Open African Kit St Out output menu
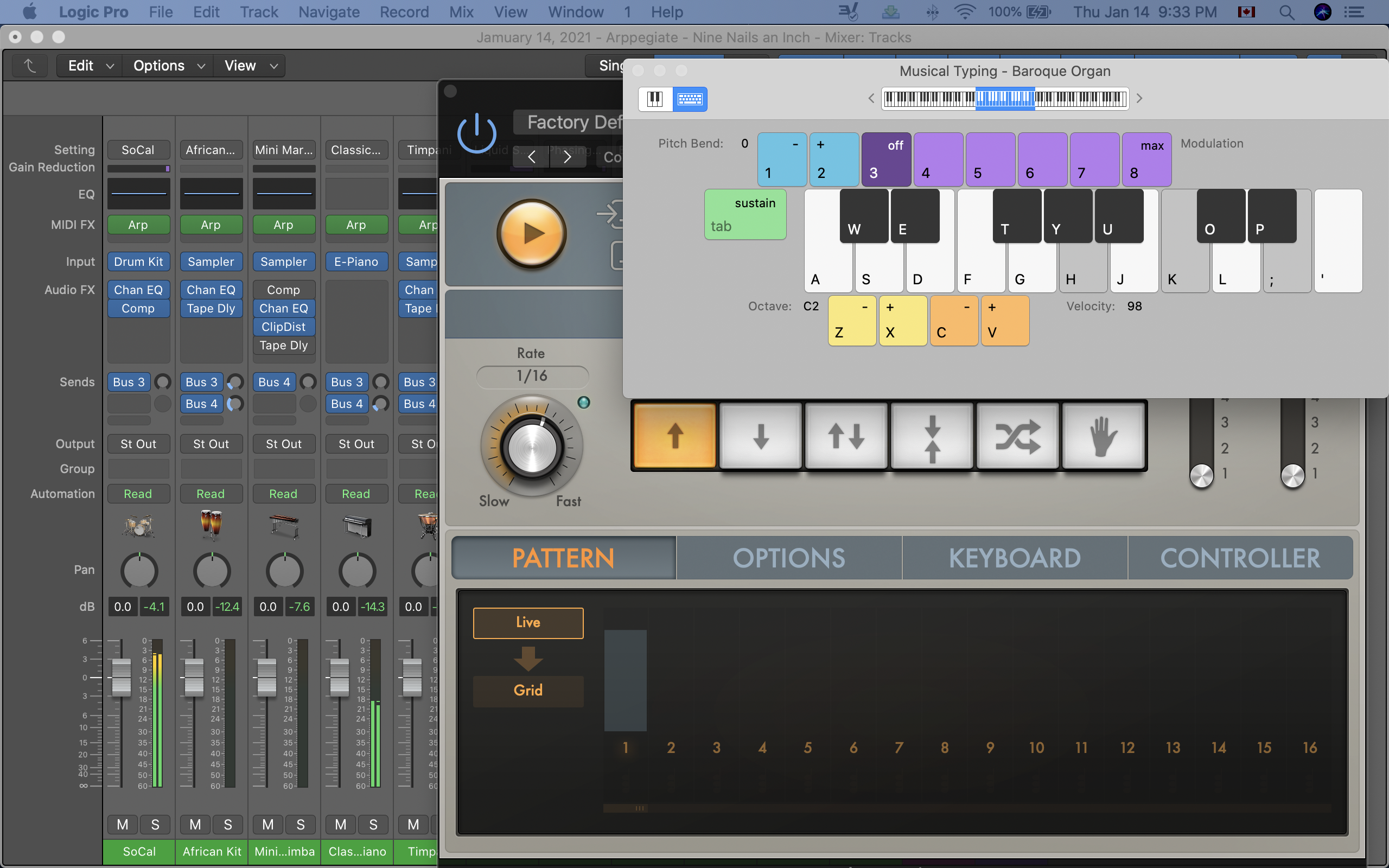Viewport: 1389px width, 868px height. (x=211, y=444)
